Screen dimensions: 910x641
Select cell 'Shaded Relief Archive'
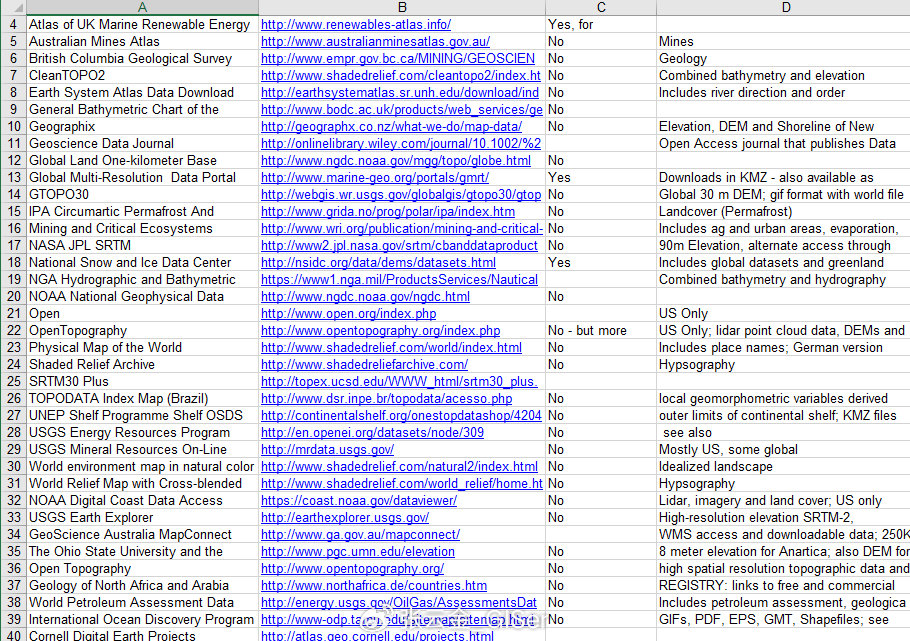tap(142, 365)
